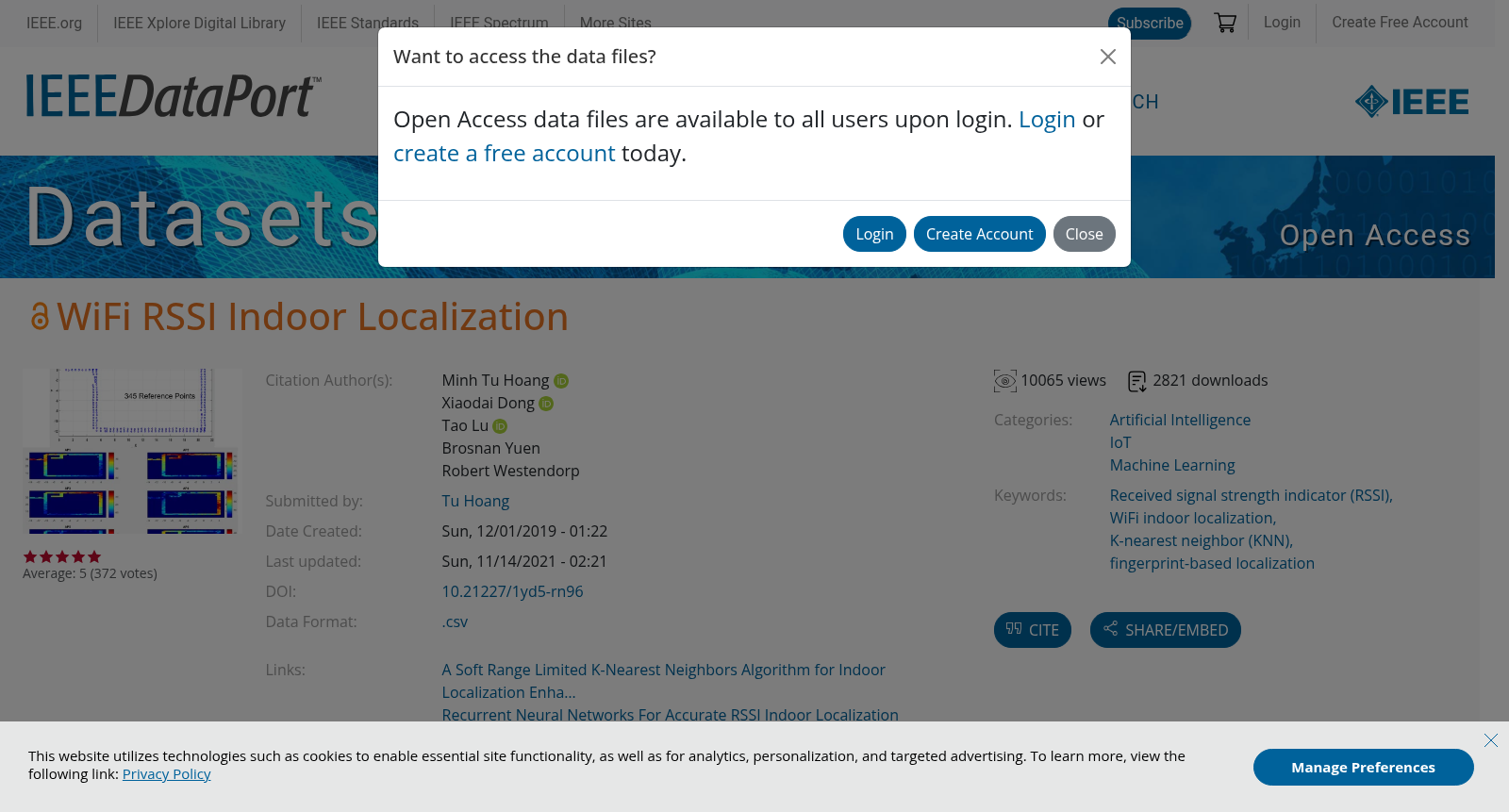Screen dimensions: 1509x812
Task: Click the Subscribe button
Action: (x=1150, y=23)
